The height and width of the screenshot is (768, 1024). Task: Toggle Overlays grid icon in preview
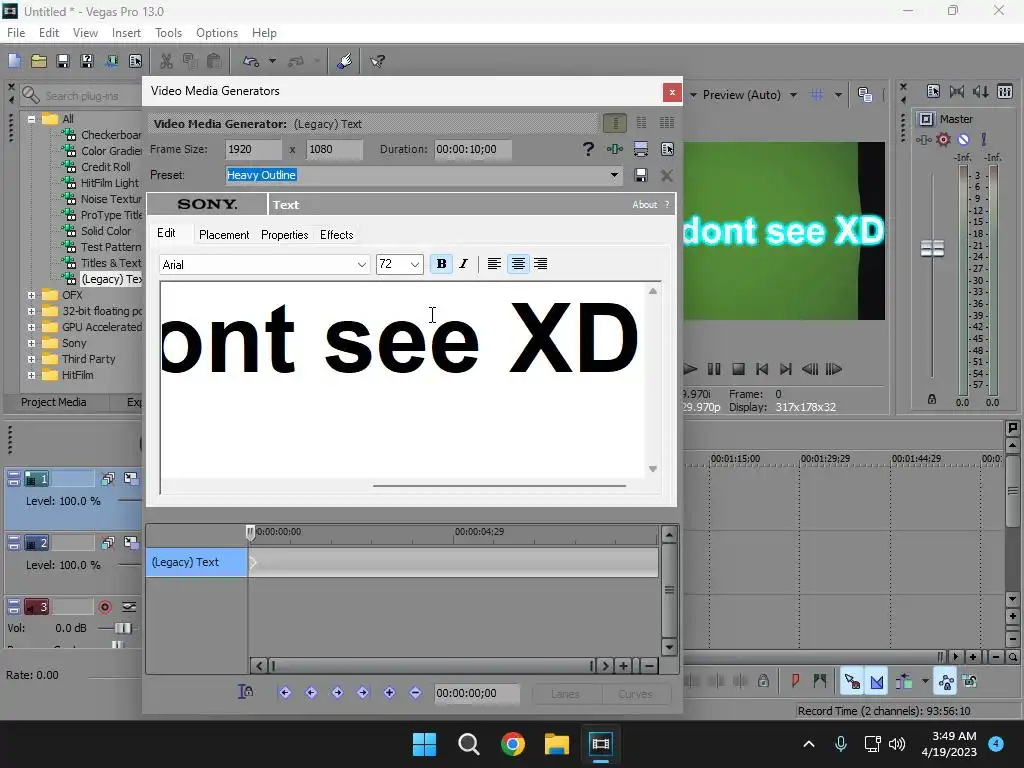pos(816,95)
